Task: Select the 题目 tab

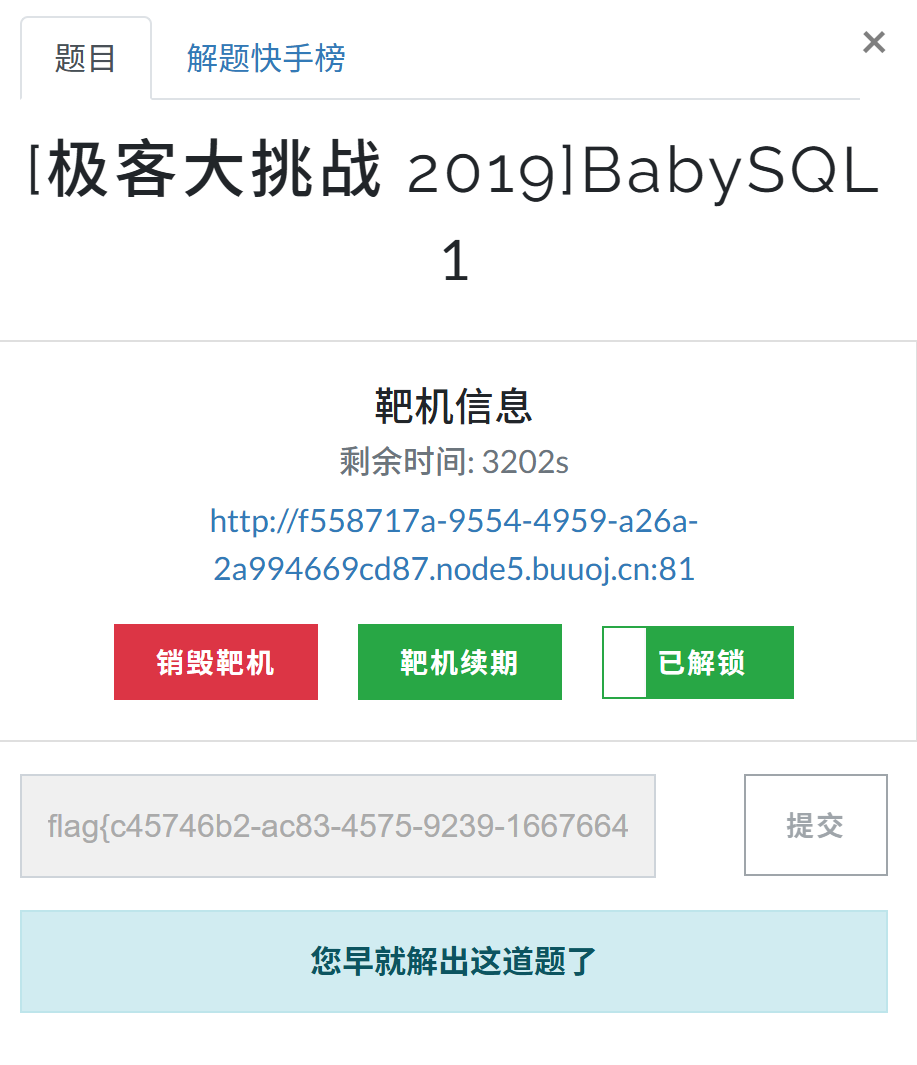Action: pyautogui.click(x=85, y=60)
